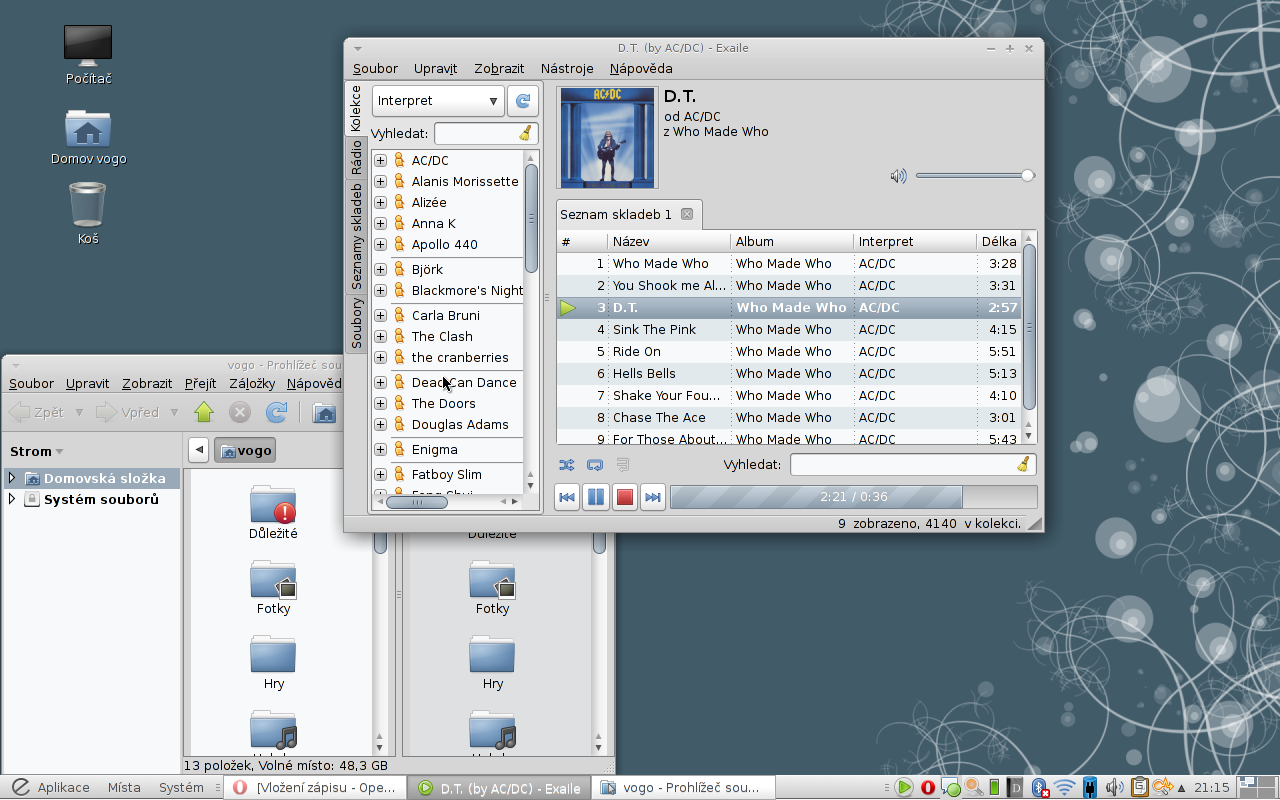Viewport: 1280px width, 800px height.
Task: Expand the Alizée artist node
Action: click(x=381, y=203)
